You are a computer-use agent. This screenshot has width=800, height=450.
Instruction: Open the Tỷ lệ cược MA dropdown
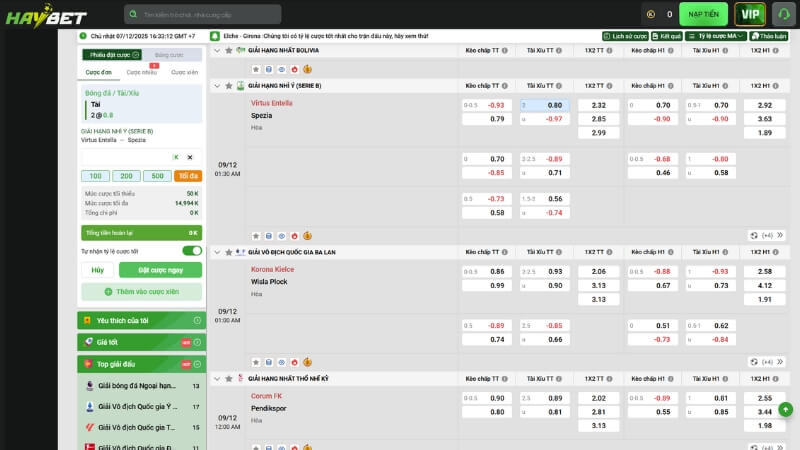(717, 36)
